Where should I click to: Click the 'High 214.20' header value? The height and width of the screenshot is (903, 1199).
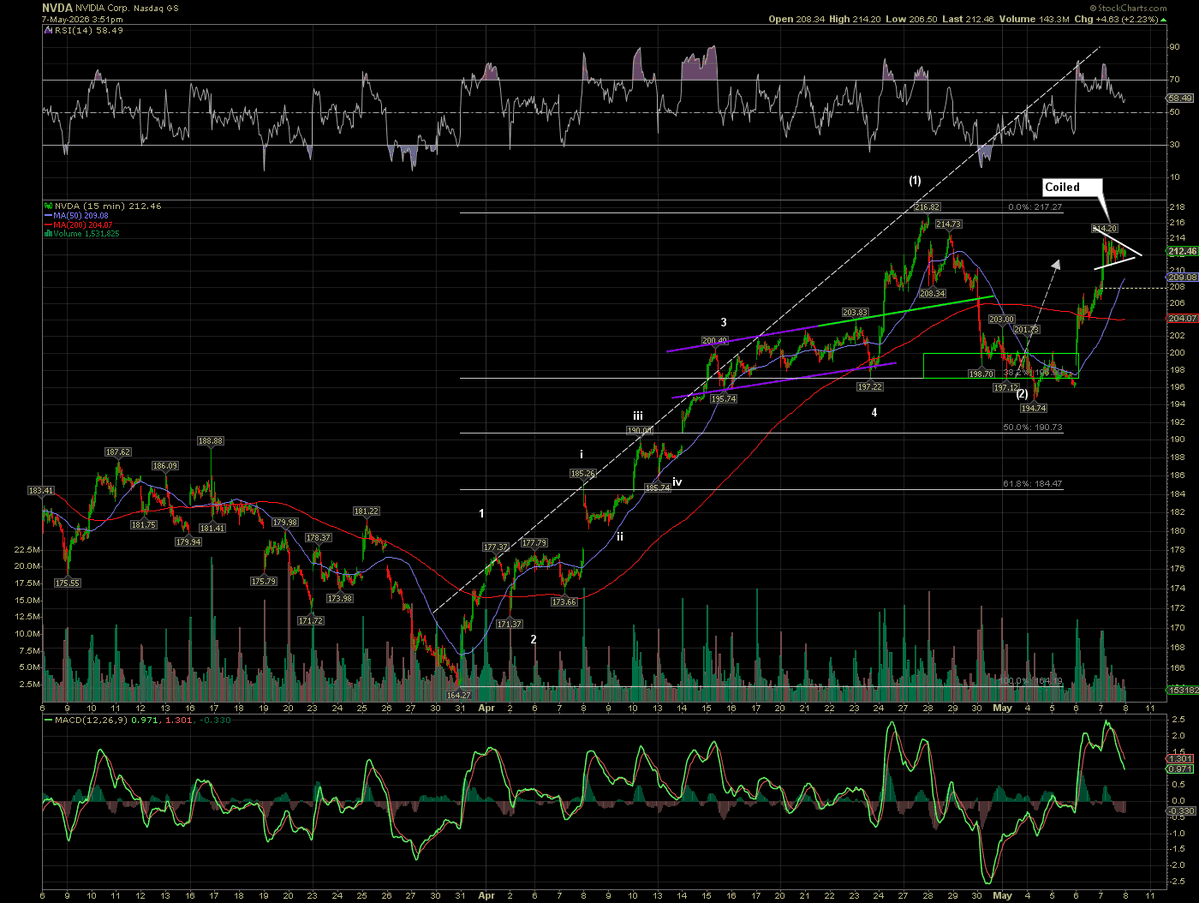[x=855, y=19]
